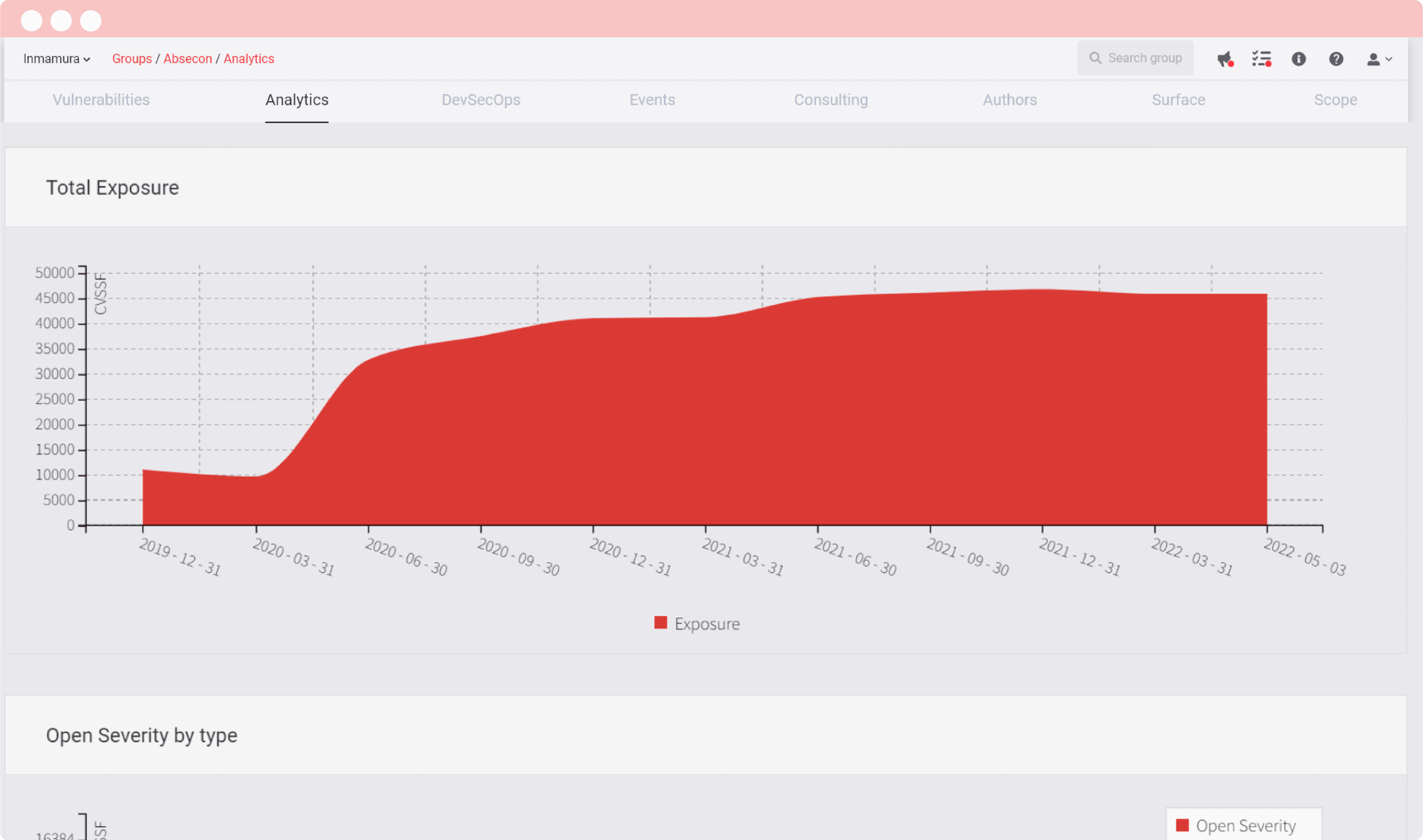The height and width of the screenshot is (840, 1423).
Task: Select the Analytics tab
Action: tap(297, 100)
